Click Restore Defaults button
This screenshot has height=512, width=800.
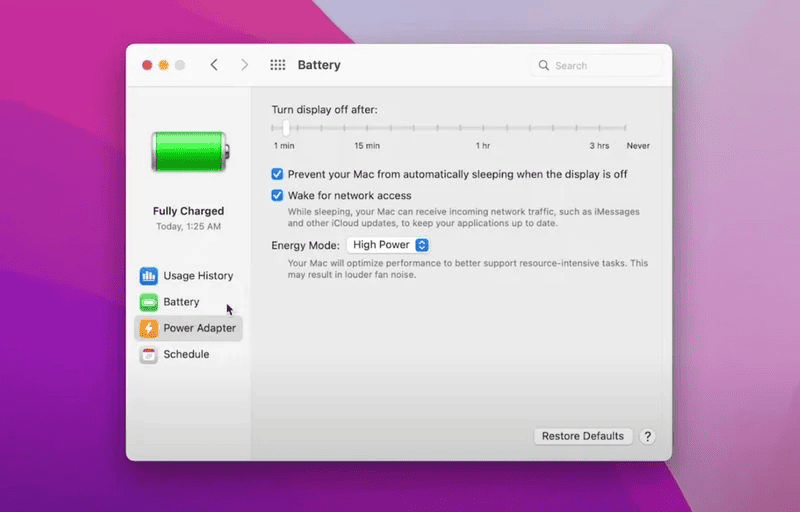(x=583, y=436)
